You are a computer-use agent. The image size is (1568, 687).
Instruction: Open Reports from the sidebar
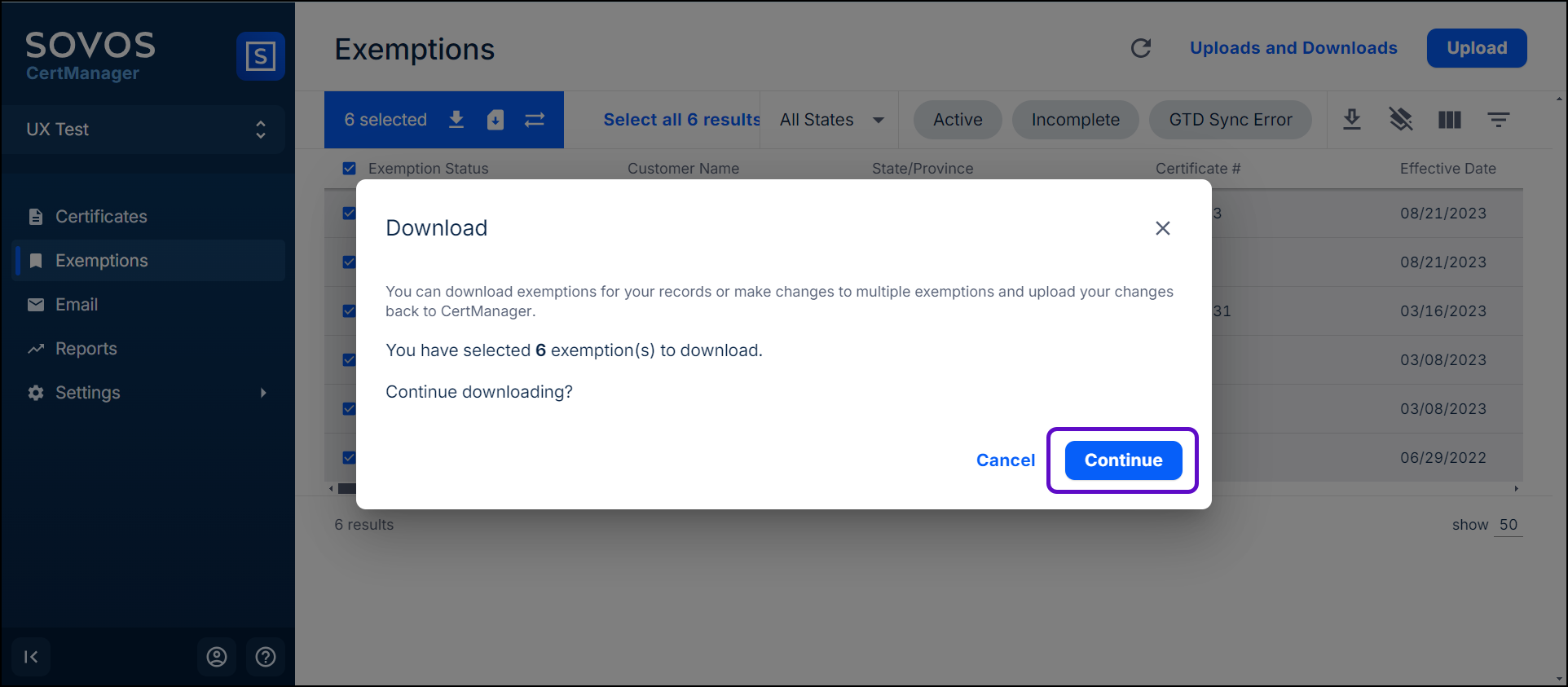(x=86, y=349)
